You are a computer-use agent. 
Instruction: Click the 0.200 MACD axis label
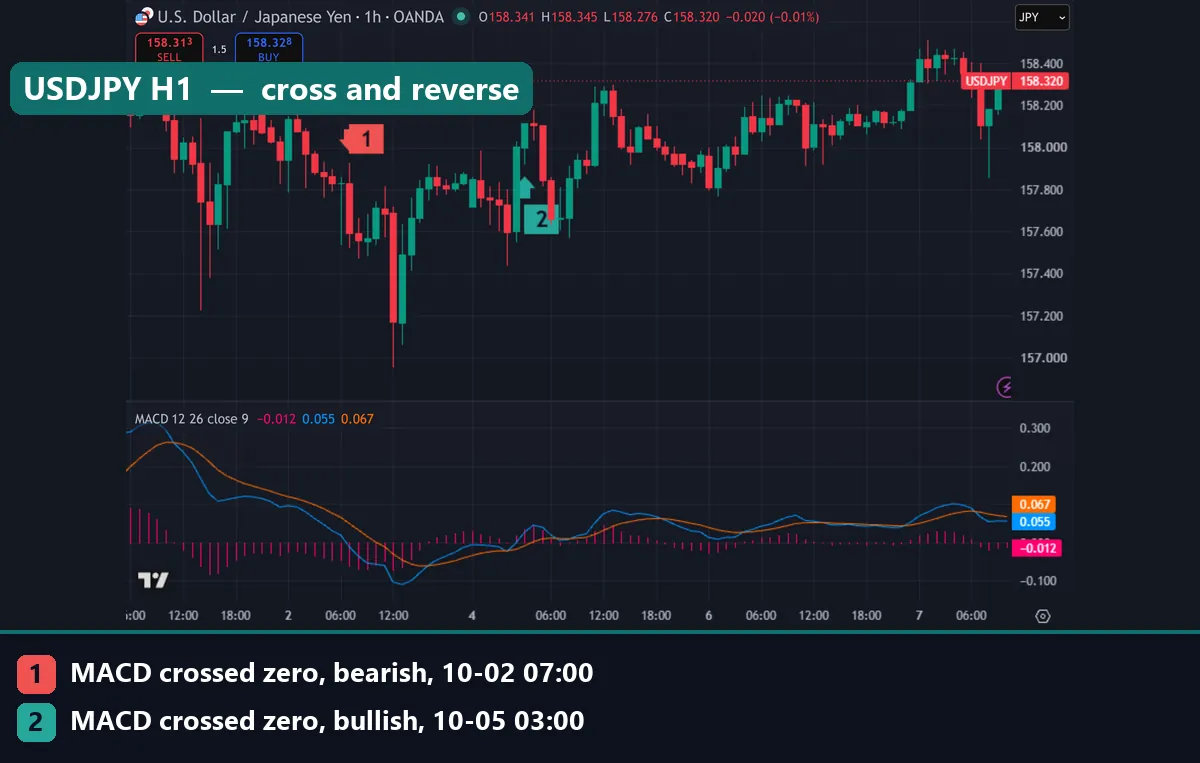click(1035, 467)
